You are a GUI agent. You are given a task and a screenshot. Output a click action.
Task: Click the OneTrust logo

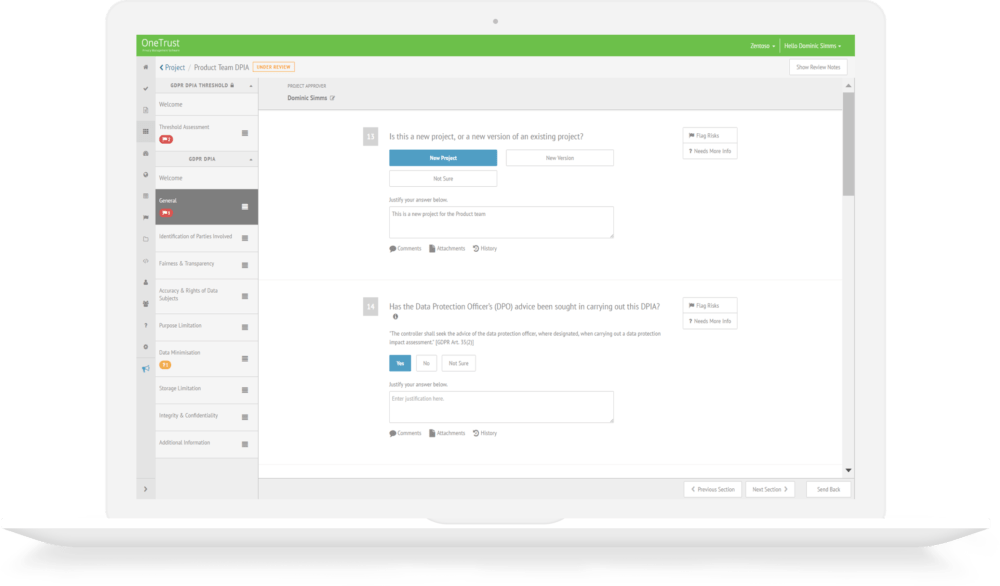(x=160, y=44)
